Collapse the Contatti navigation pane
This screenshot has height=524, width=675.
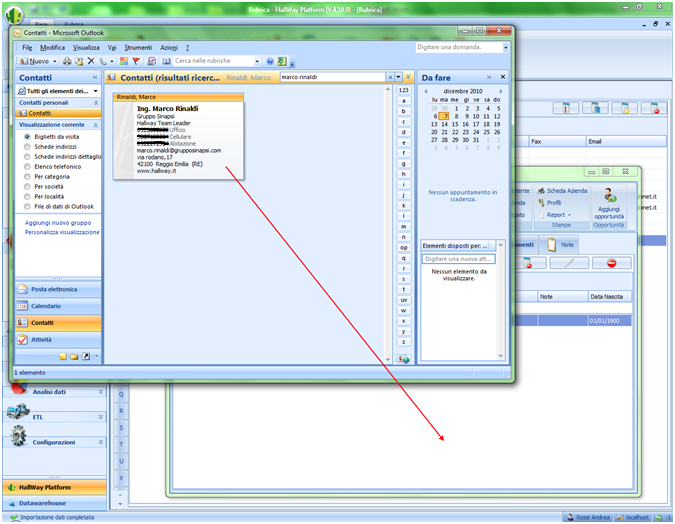click(95, 78)
